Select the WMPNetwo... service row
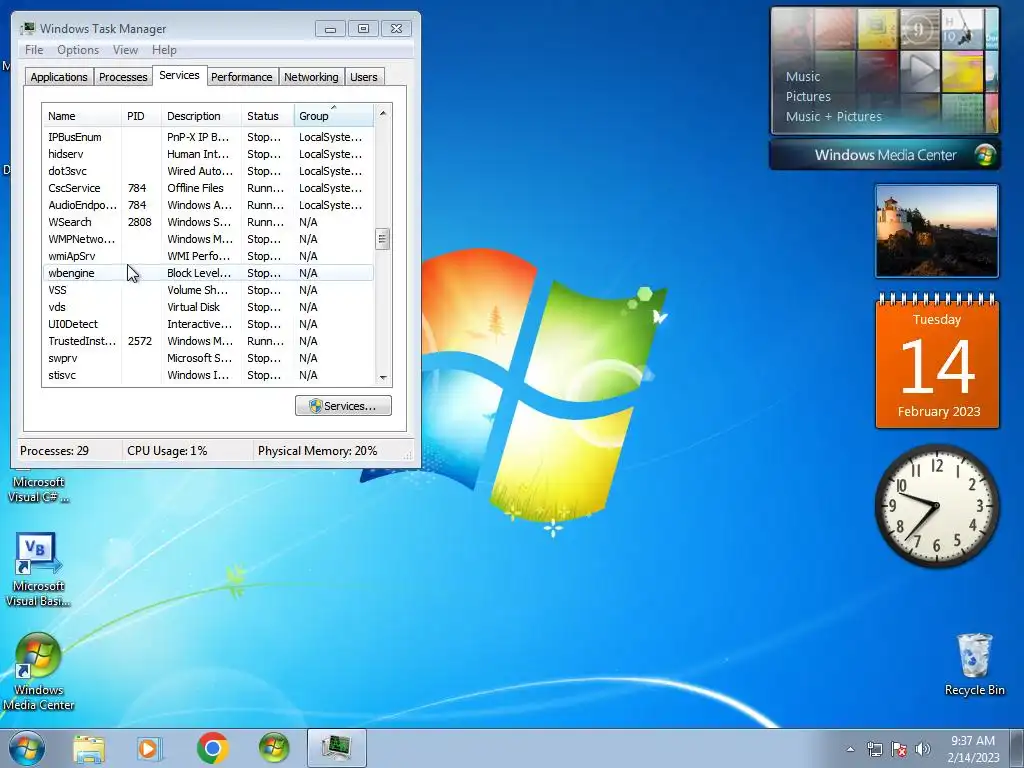This screenshot has width=1024, height=768. [208, 239]
